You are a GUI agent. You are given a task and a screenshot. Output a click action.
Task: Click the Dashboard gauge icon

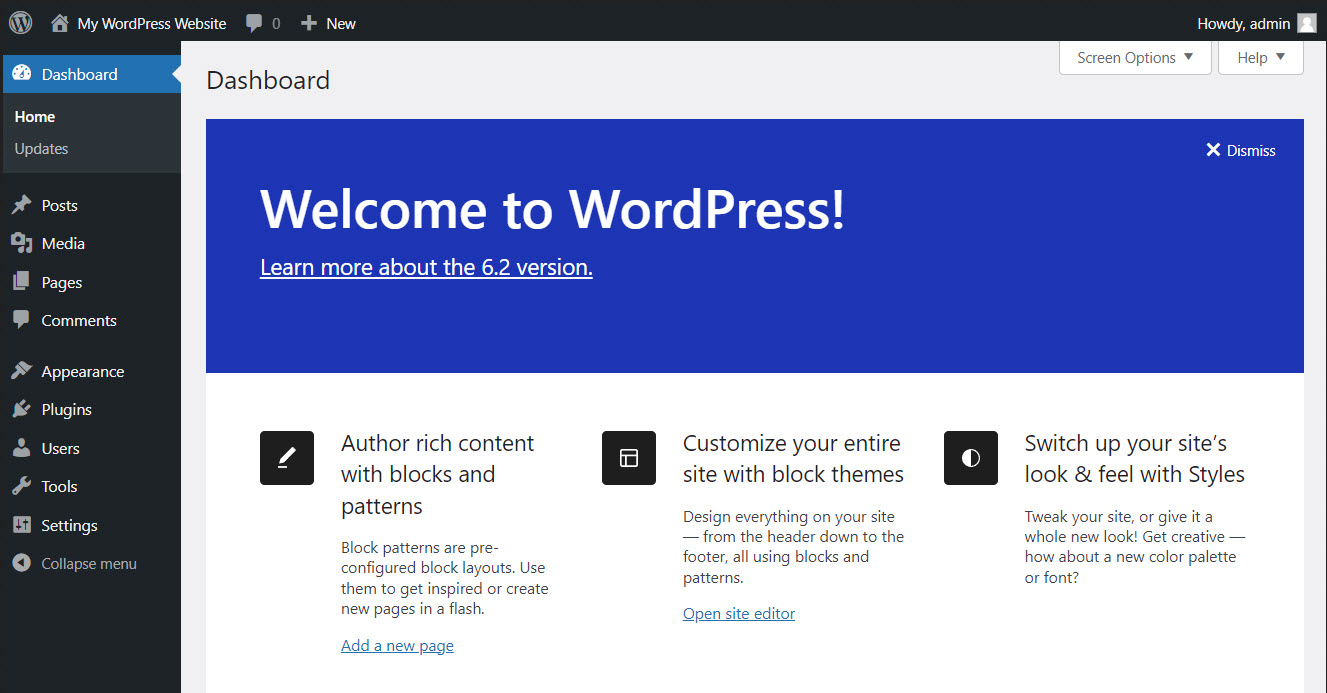tap(21, 74)
